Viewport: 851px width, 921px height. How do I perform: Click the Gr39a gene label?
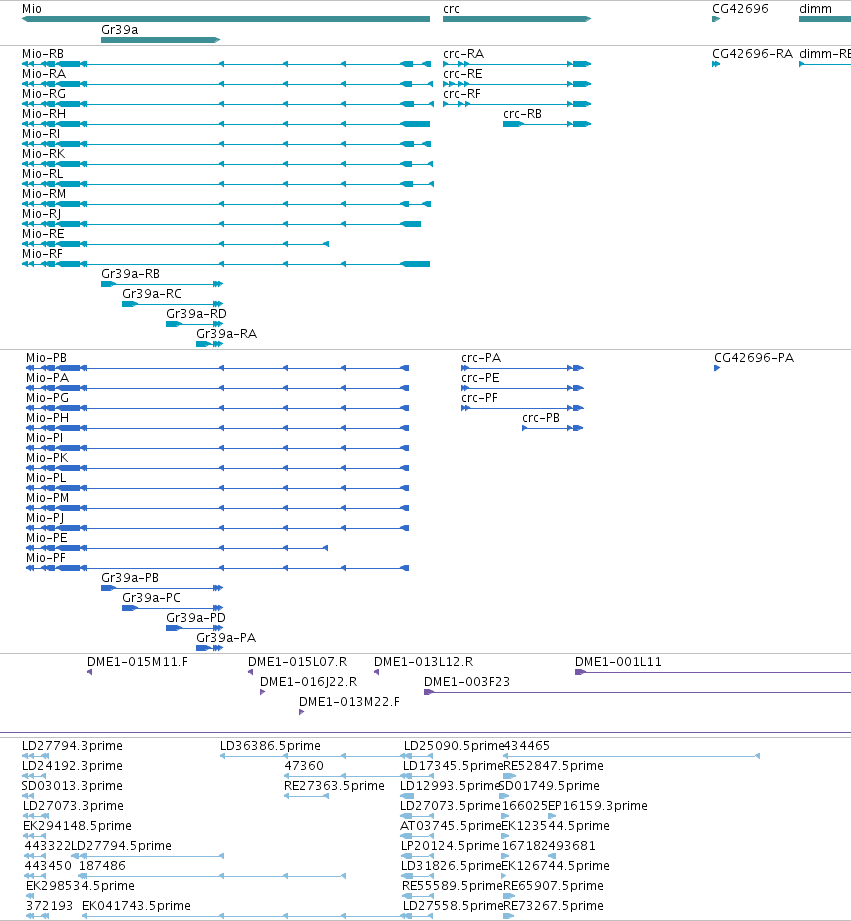pos(120,30)
